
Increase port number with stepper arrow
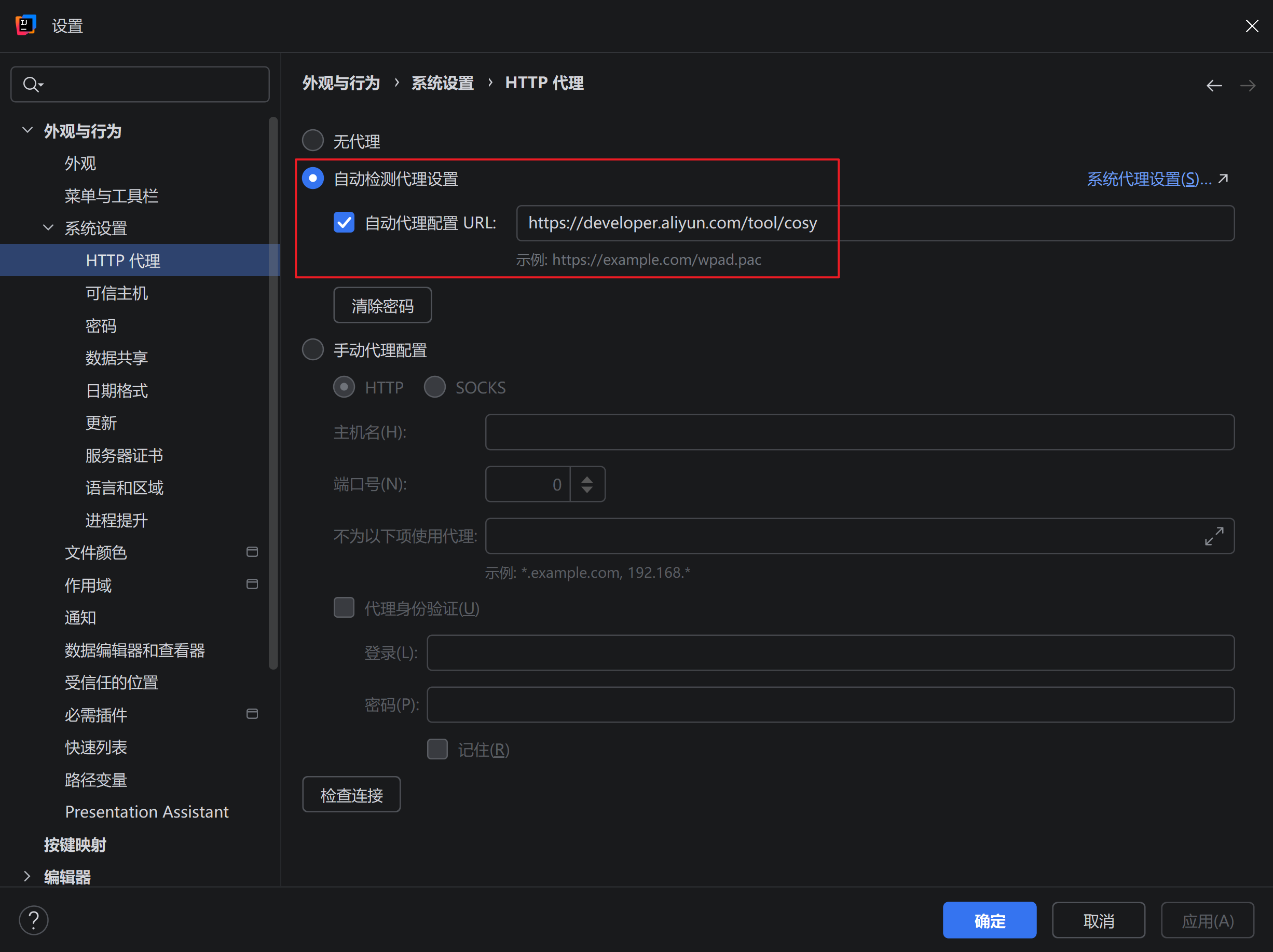pyautogui.click(x=587, y=479)
